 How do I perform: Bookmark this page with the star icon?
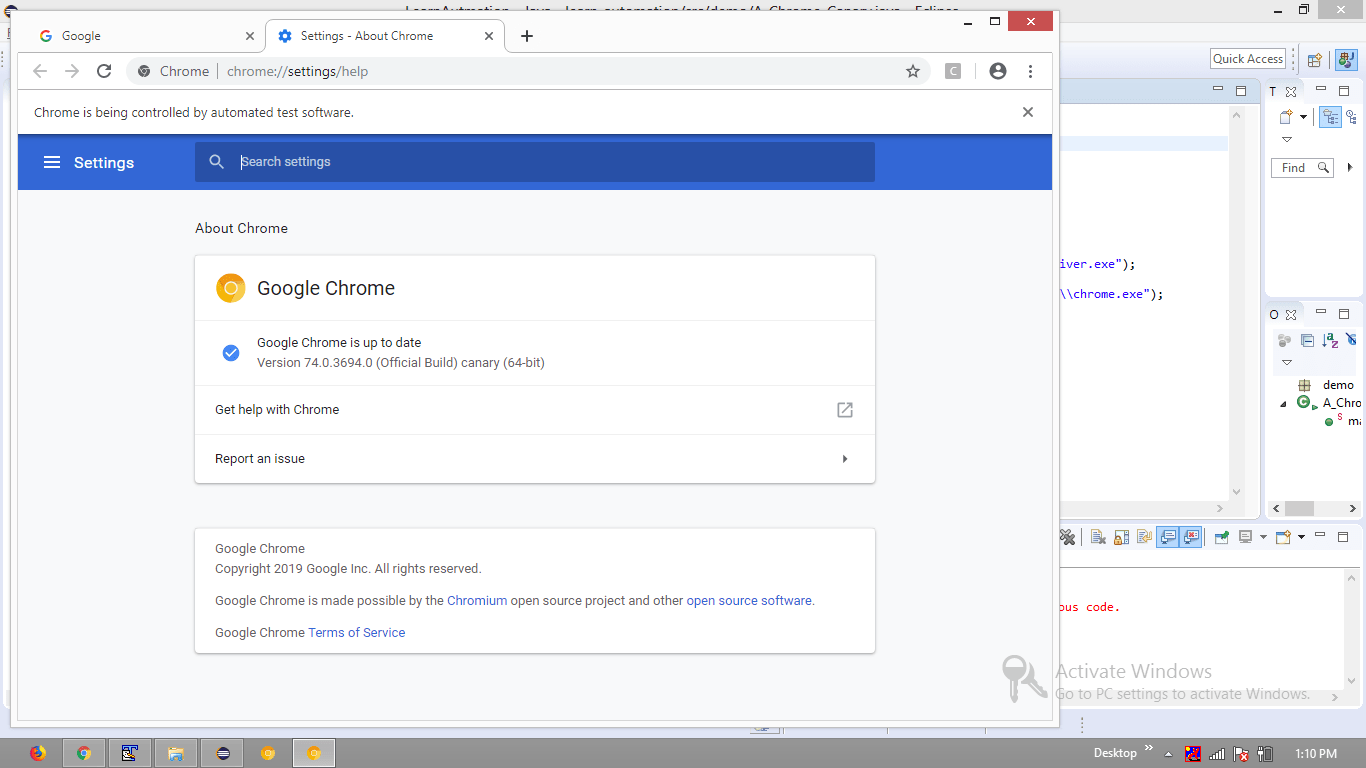point(912,71)
